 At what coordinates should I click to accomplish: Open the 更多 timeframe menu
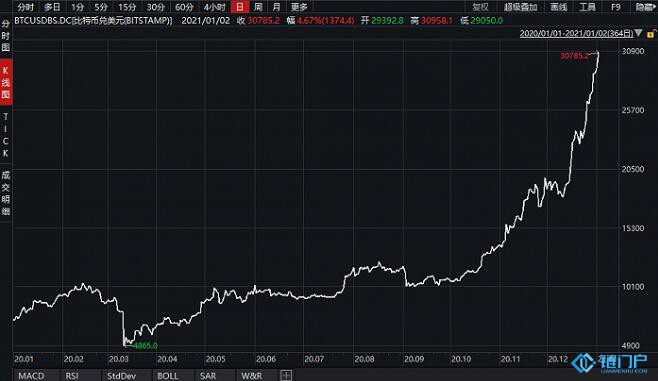click(299, 7)
